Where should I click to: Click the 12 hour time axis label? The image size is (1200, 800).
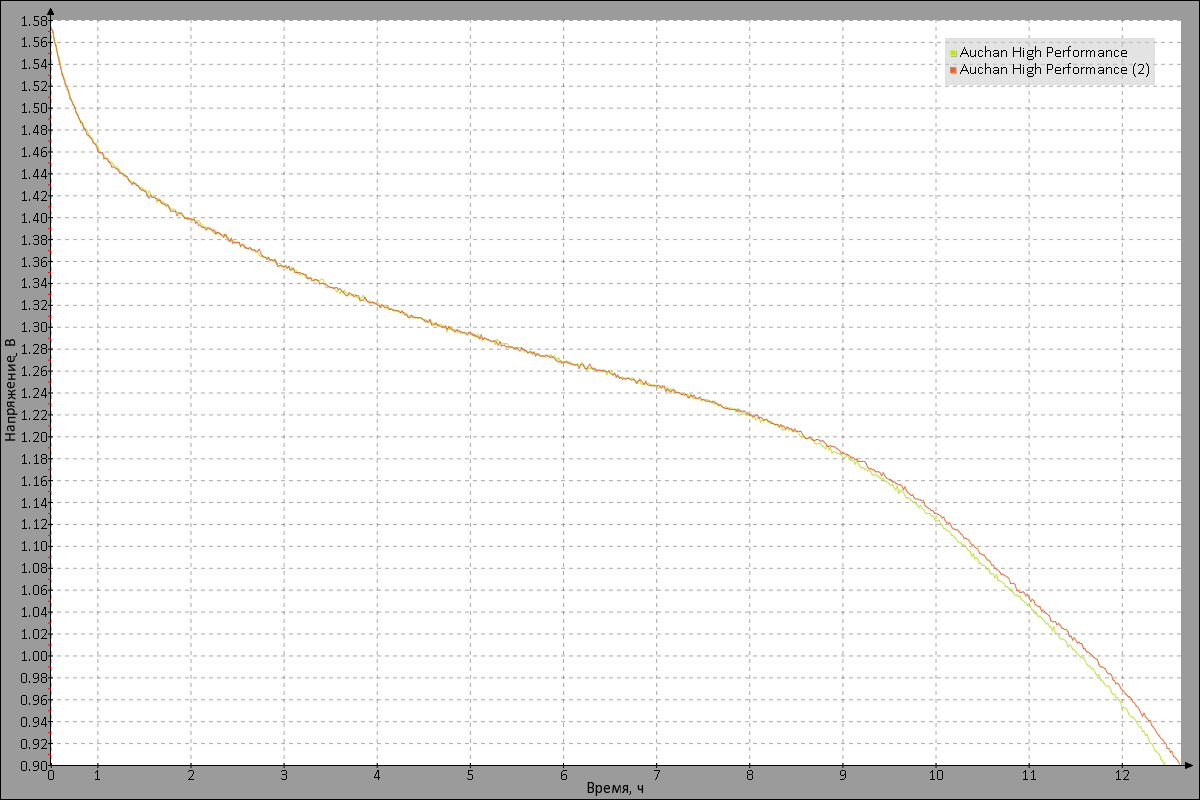1122,775
